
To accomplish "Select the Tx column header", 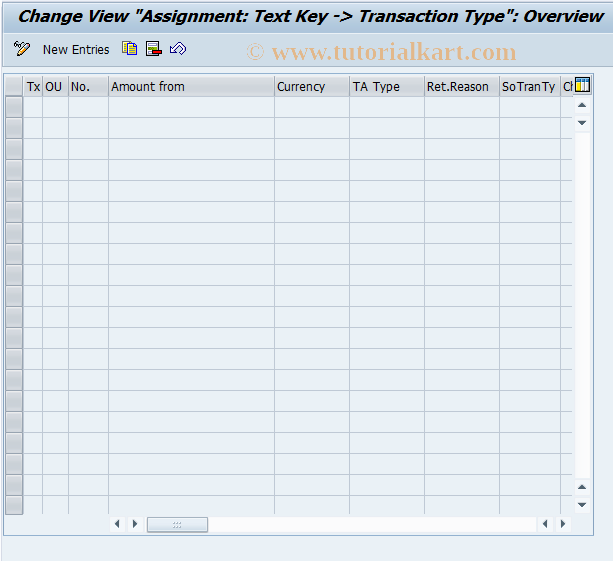I will coord(33,86).
